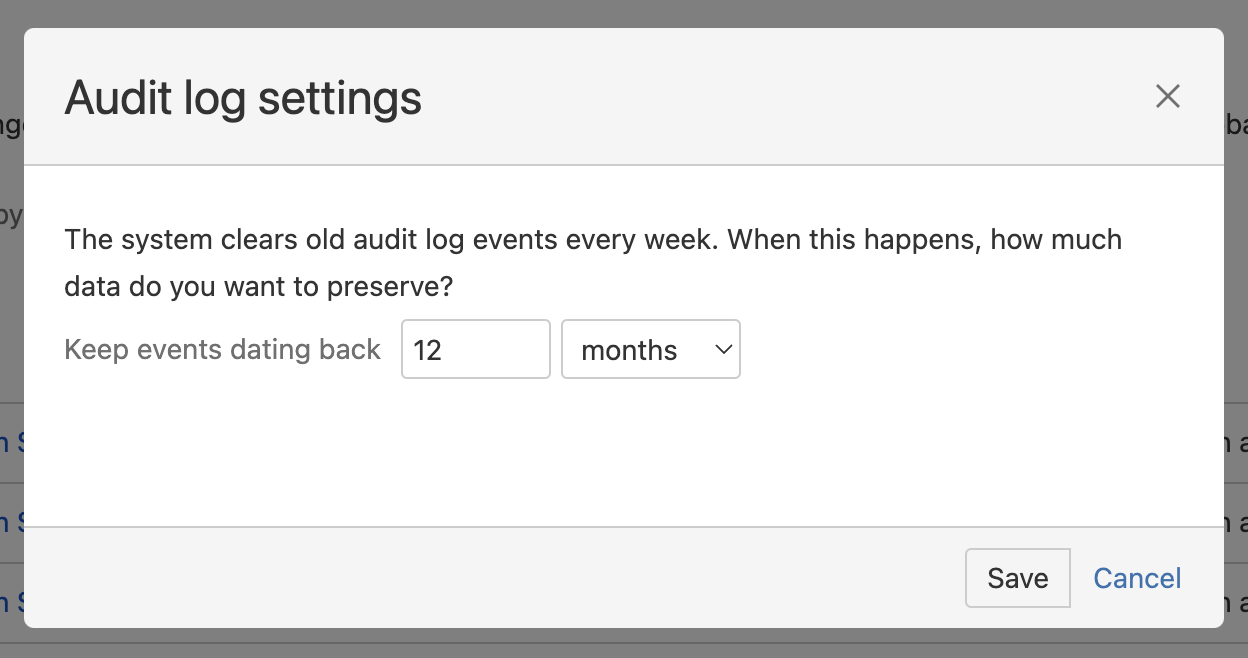Click the "Keep events dating back" label

coord(222,349)
